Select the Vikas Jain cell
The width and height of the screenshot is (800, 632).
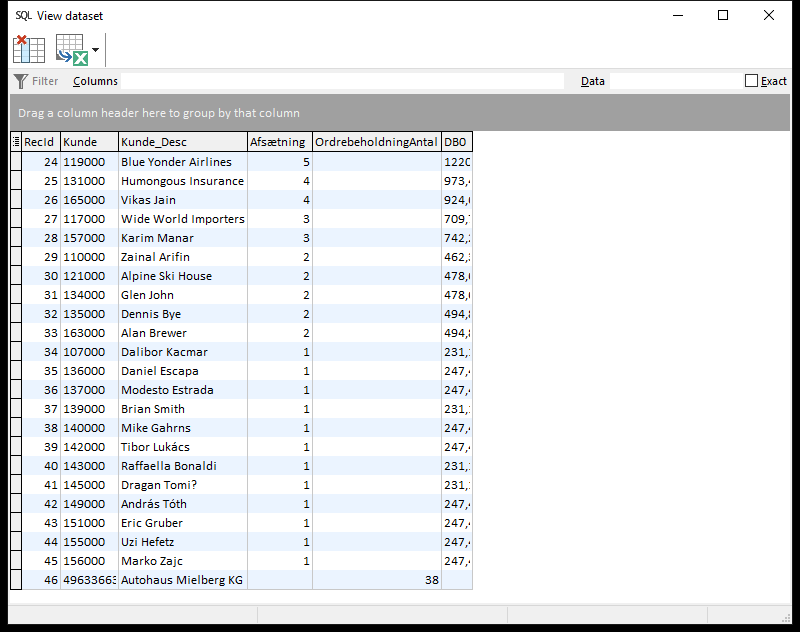183,200
